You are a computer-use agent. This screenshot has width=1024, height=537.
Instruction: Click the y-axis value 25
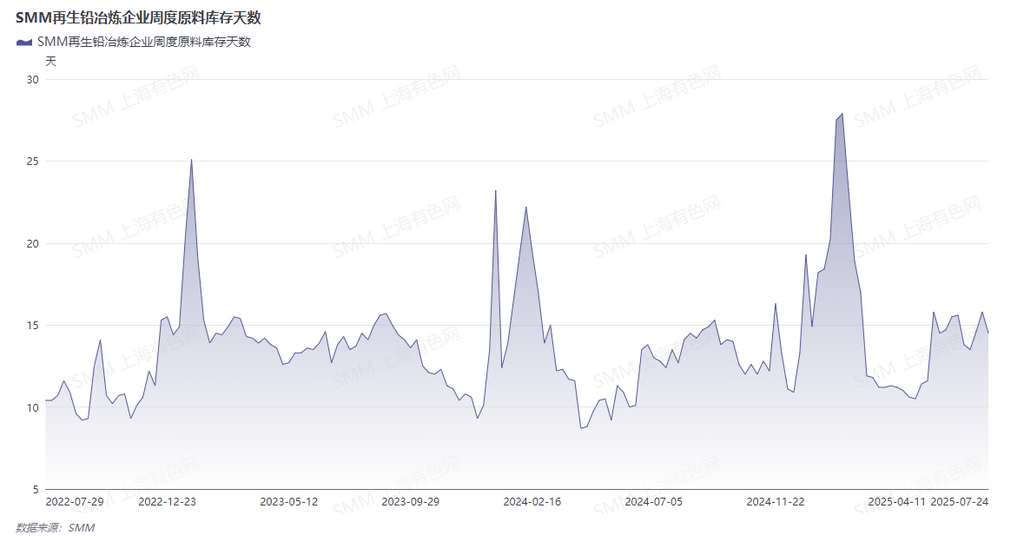[33, 161]
